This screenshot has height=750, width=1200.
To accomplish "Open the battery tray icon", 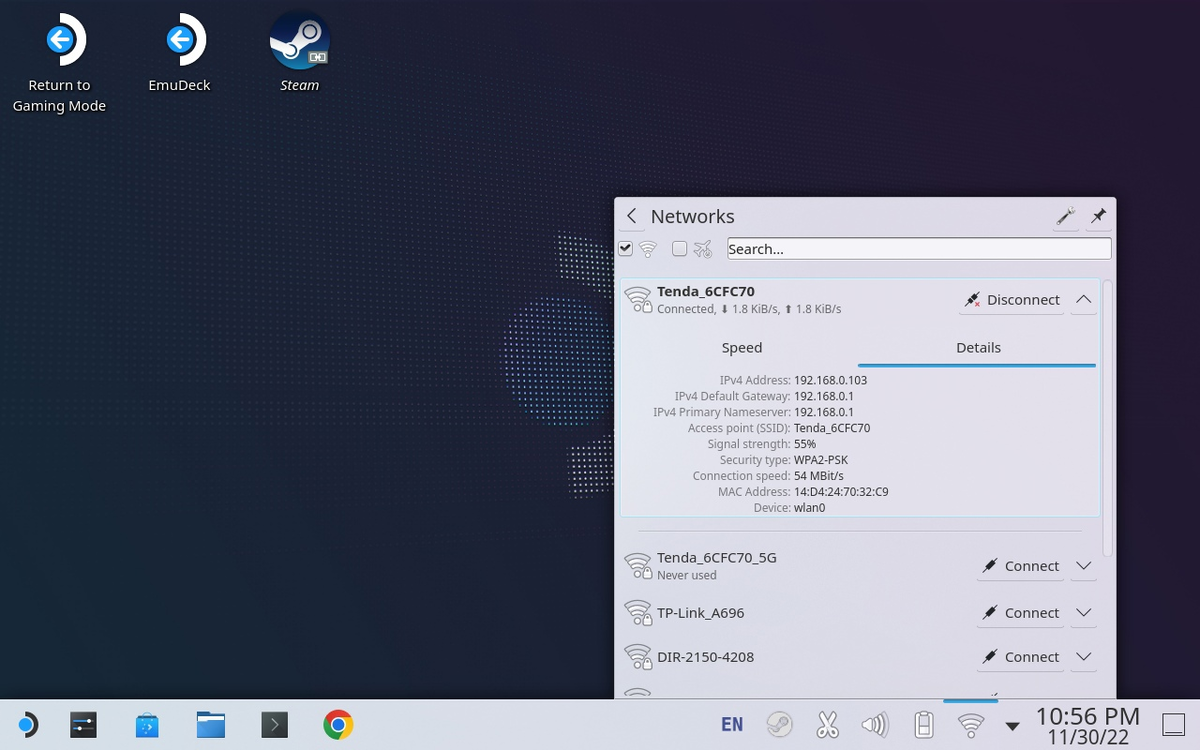I will pyautogui.click(x=924, y=725).
